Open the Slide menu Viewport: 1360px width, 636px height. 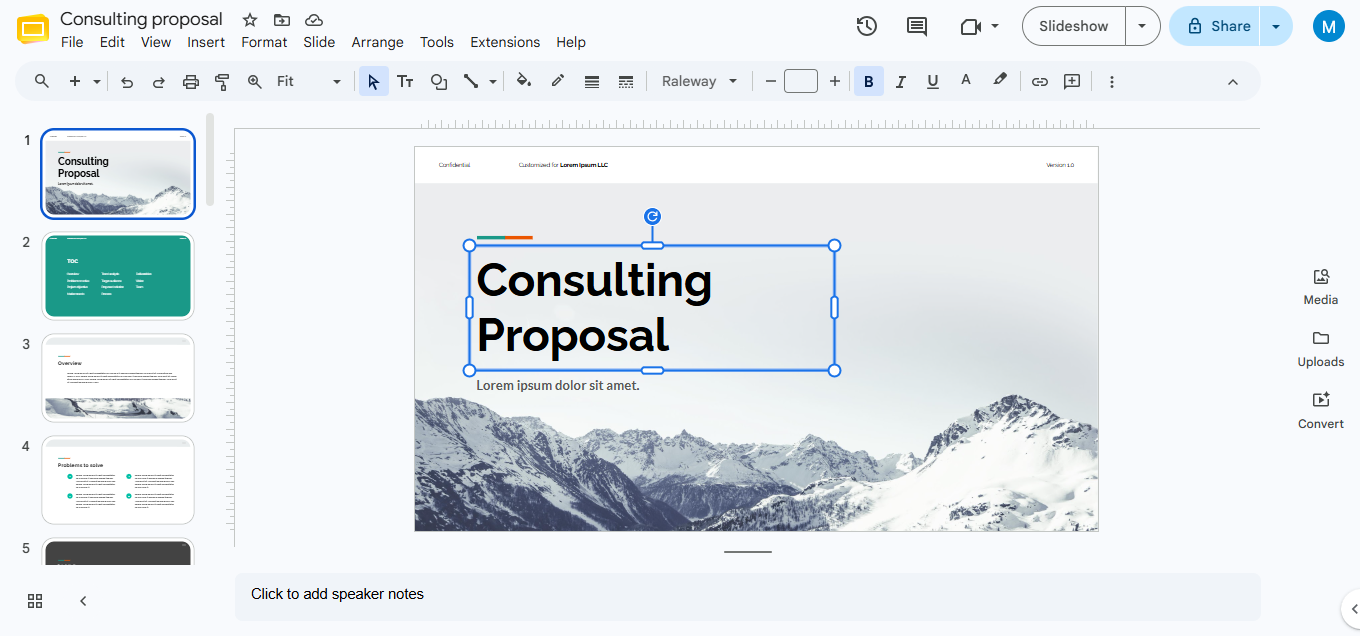click(x=319, y=42)
